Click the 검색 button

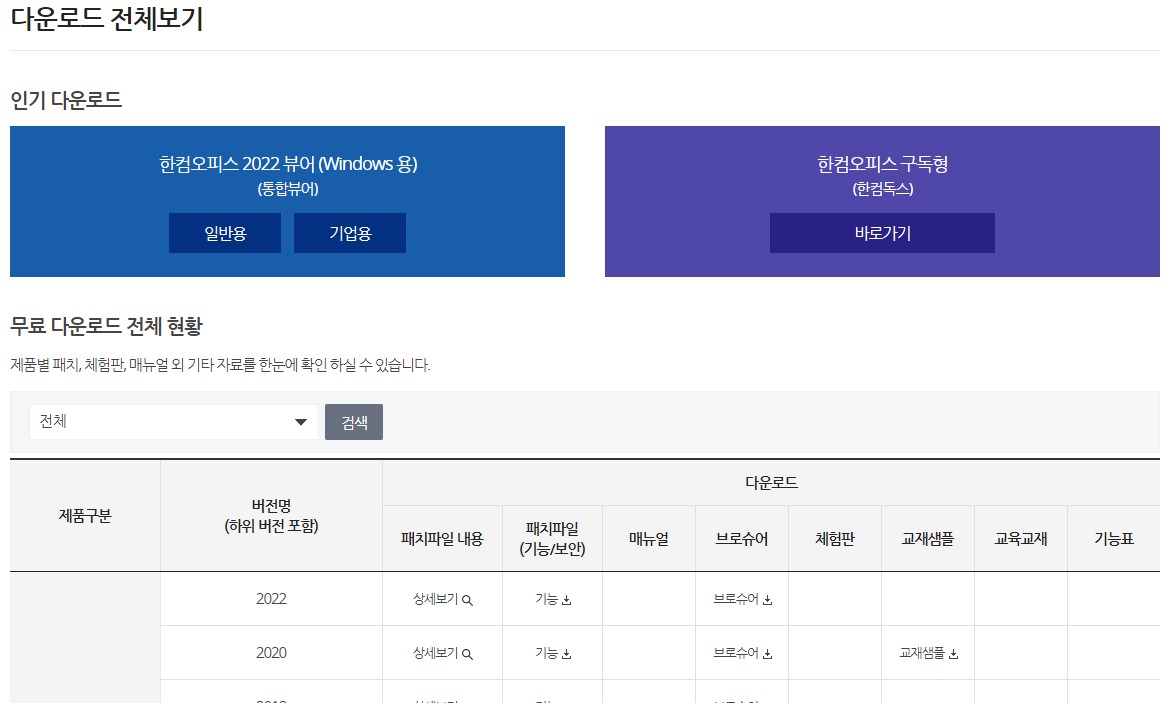click(x=354, y=422)
